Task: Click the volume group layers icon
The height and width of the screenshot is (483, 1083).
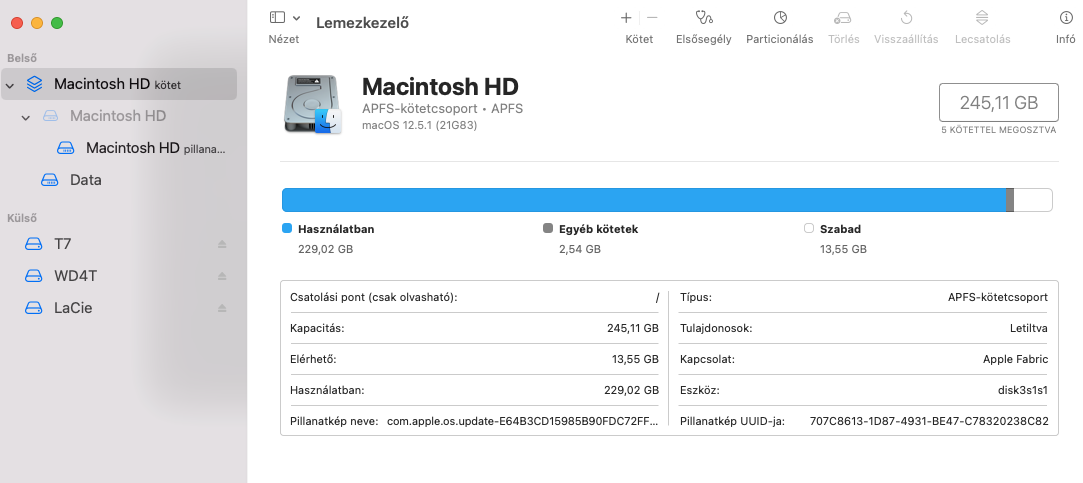Action: coord(34,84)
